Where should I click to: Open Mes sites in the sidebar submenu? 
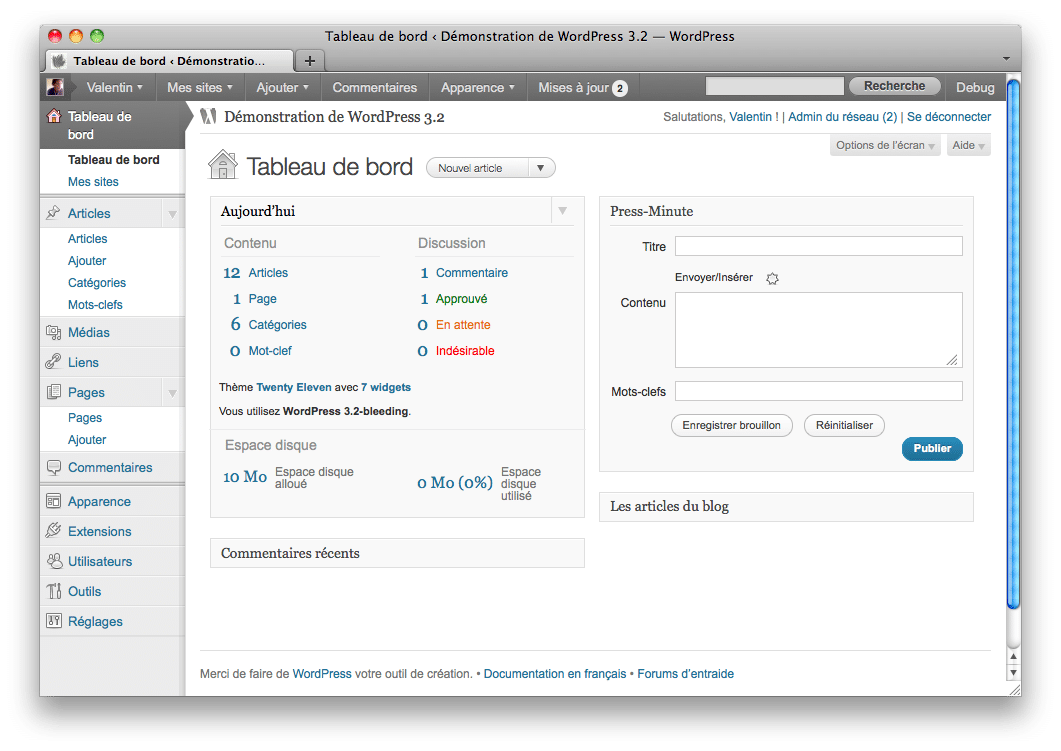click(93, 181)
